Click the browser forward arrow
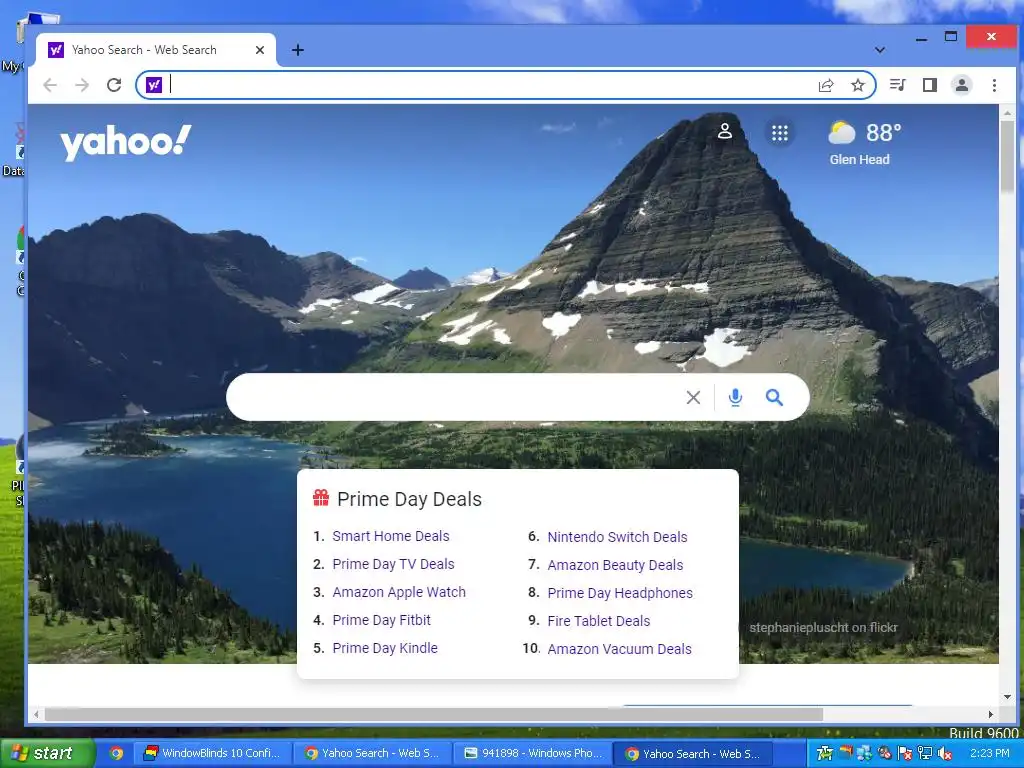 (x=82, y=85)
